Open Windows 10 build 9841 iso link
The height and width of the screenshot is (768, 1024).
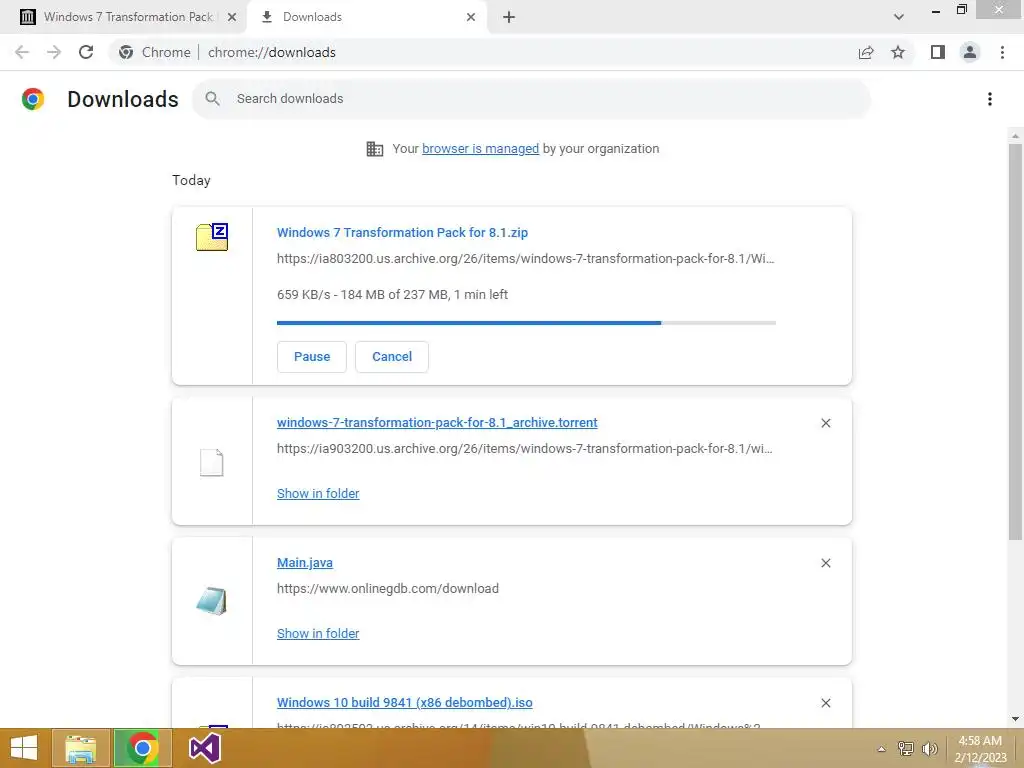404,703
